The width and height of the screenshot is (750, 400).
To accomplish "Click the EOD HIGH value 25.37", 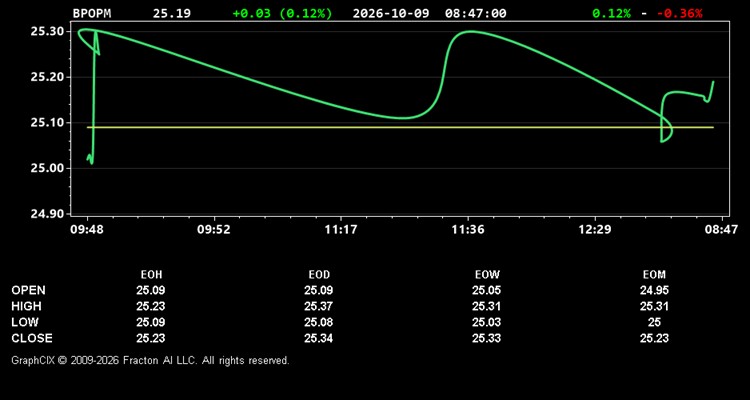I will pos(319,306).
